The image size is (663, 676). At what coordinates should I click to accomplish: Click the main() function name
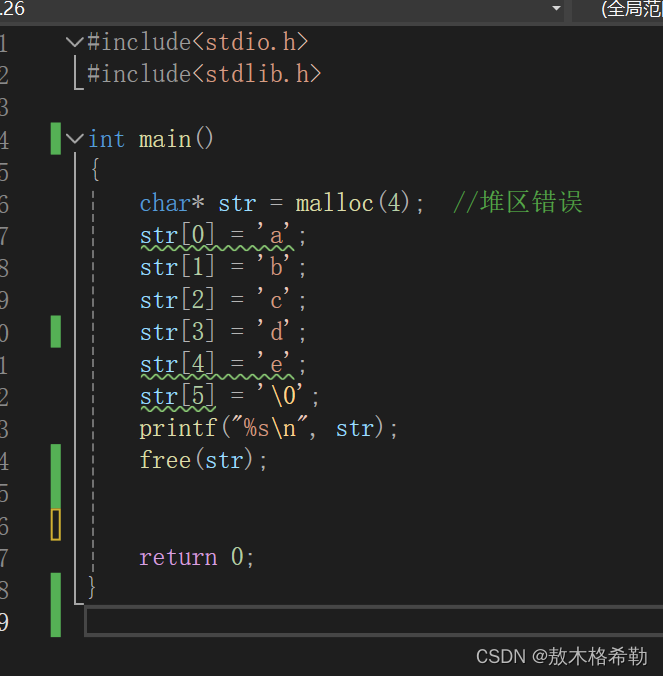click(x=176, y=139)
